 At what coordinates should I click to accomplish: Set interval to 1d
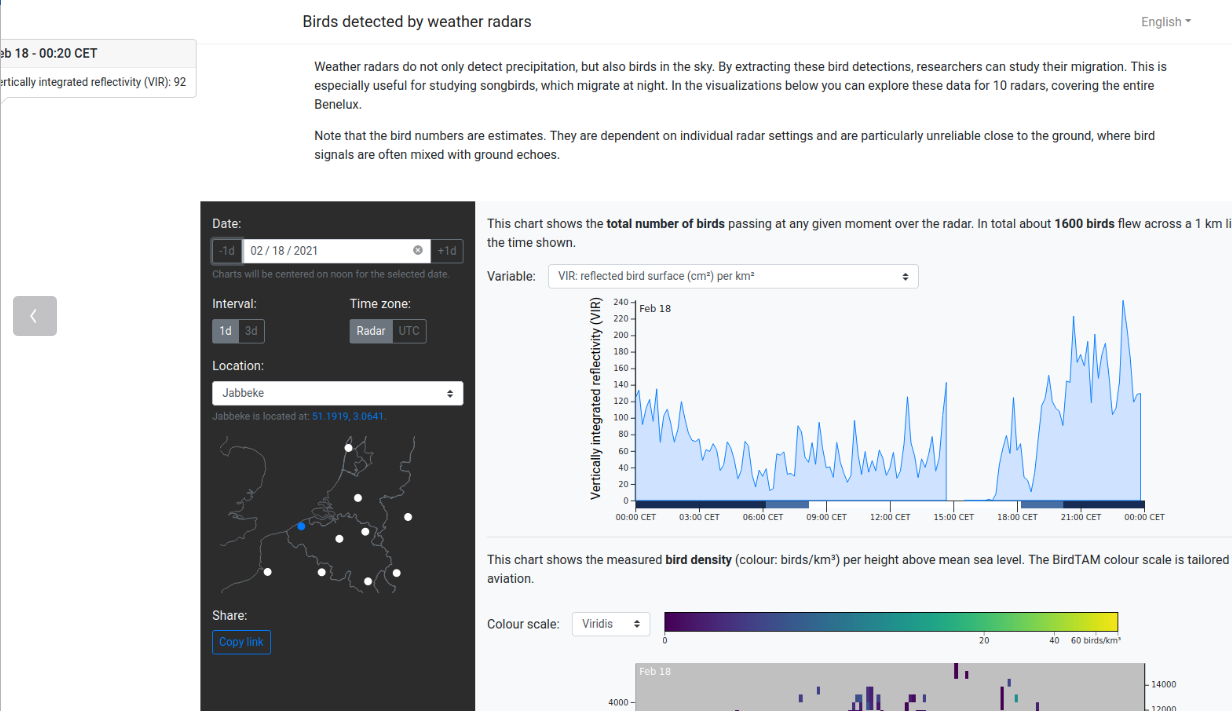pos(225,331)
